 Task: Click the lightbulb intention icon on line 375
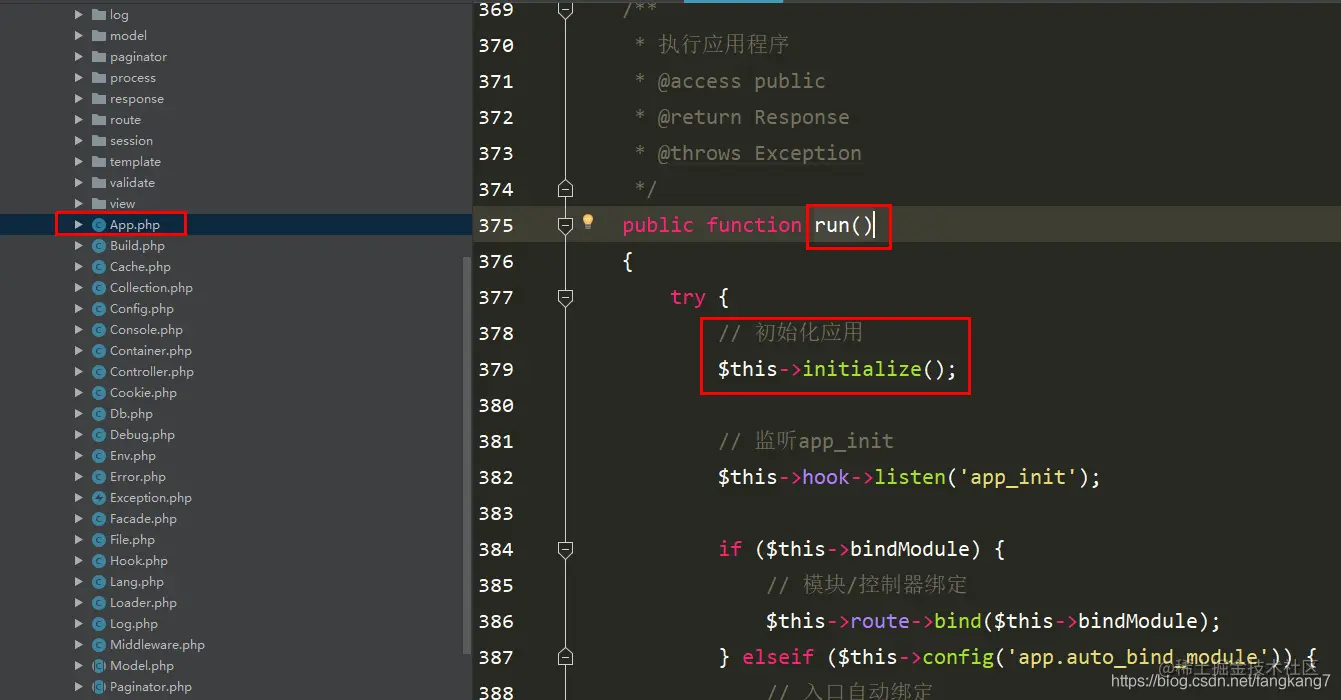(x=588, y=222)
